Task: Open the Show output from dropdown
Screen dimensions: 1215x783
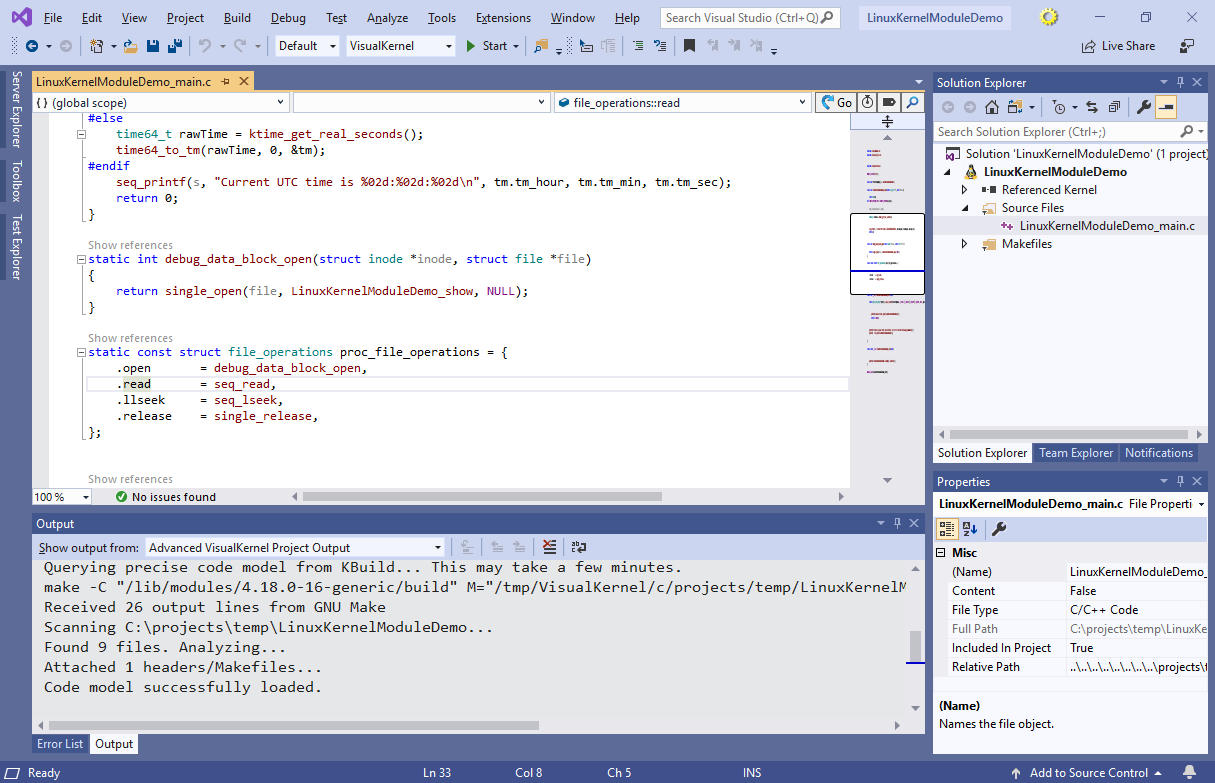Action: pos(295,547)
